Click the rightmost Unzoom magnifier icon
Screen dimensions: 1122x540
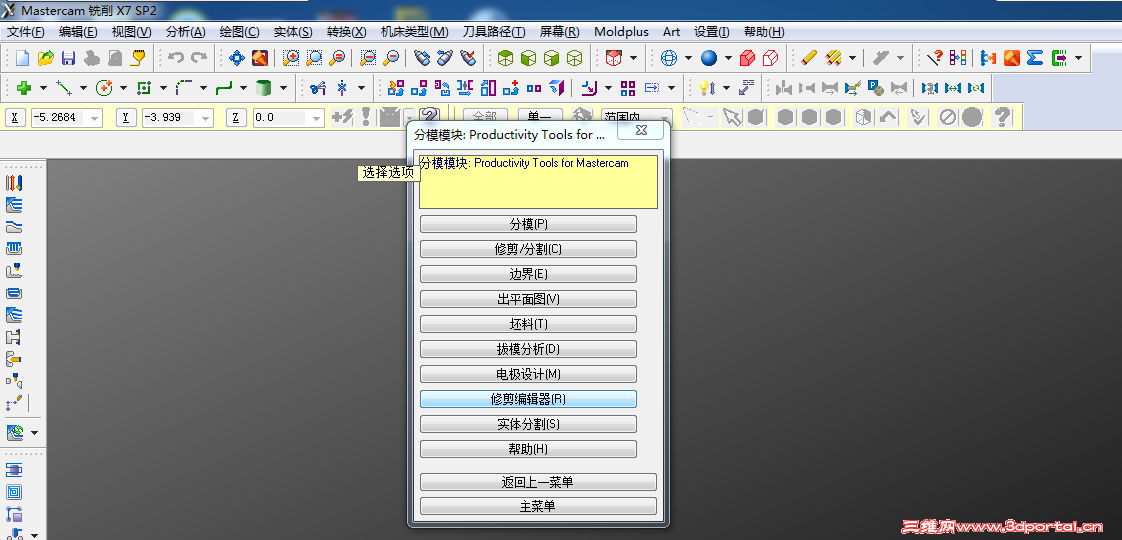(x=391, y=58)
